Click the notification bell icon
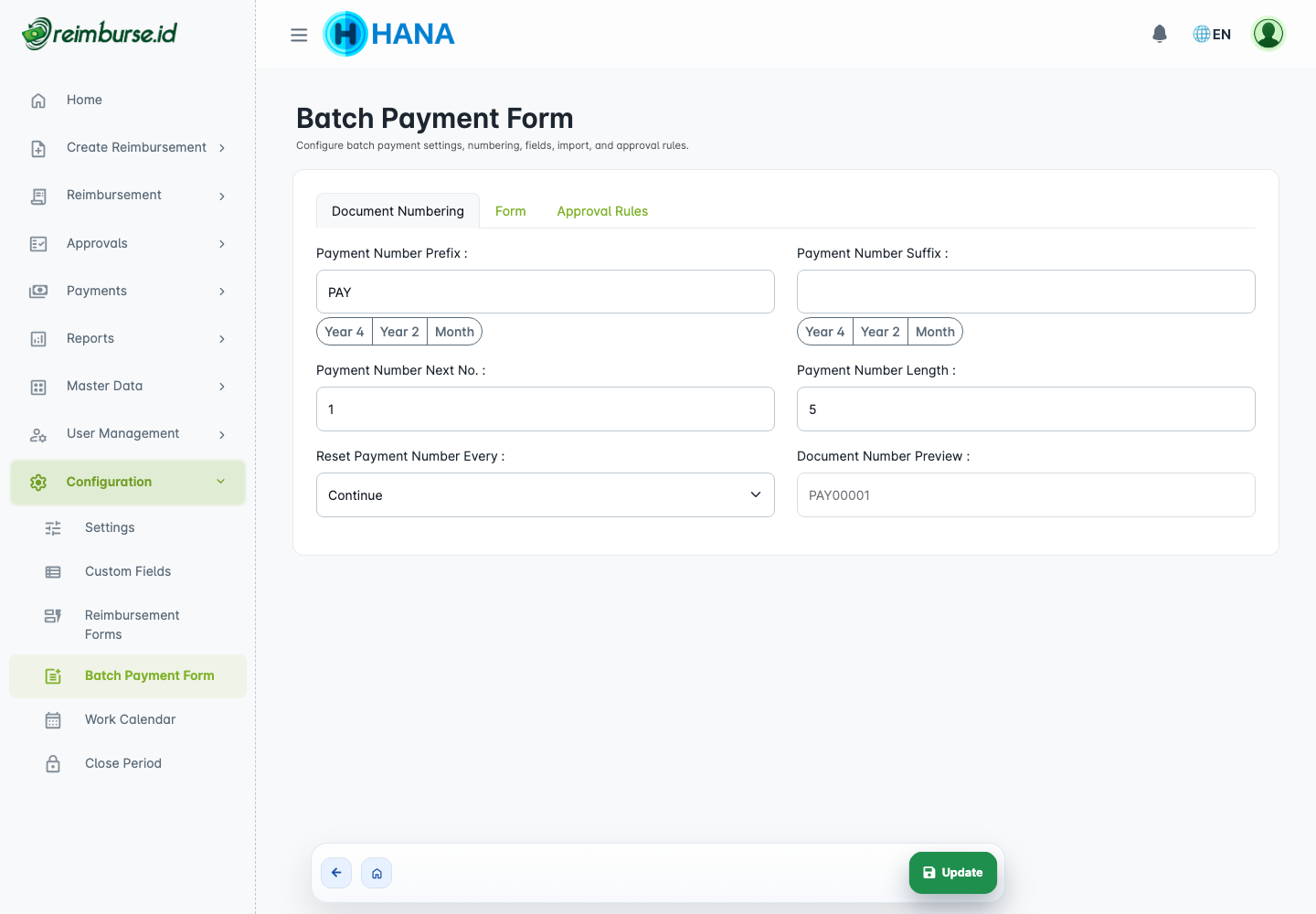 pos(1159,33)
